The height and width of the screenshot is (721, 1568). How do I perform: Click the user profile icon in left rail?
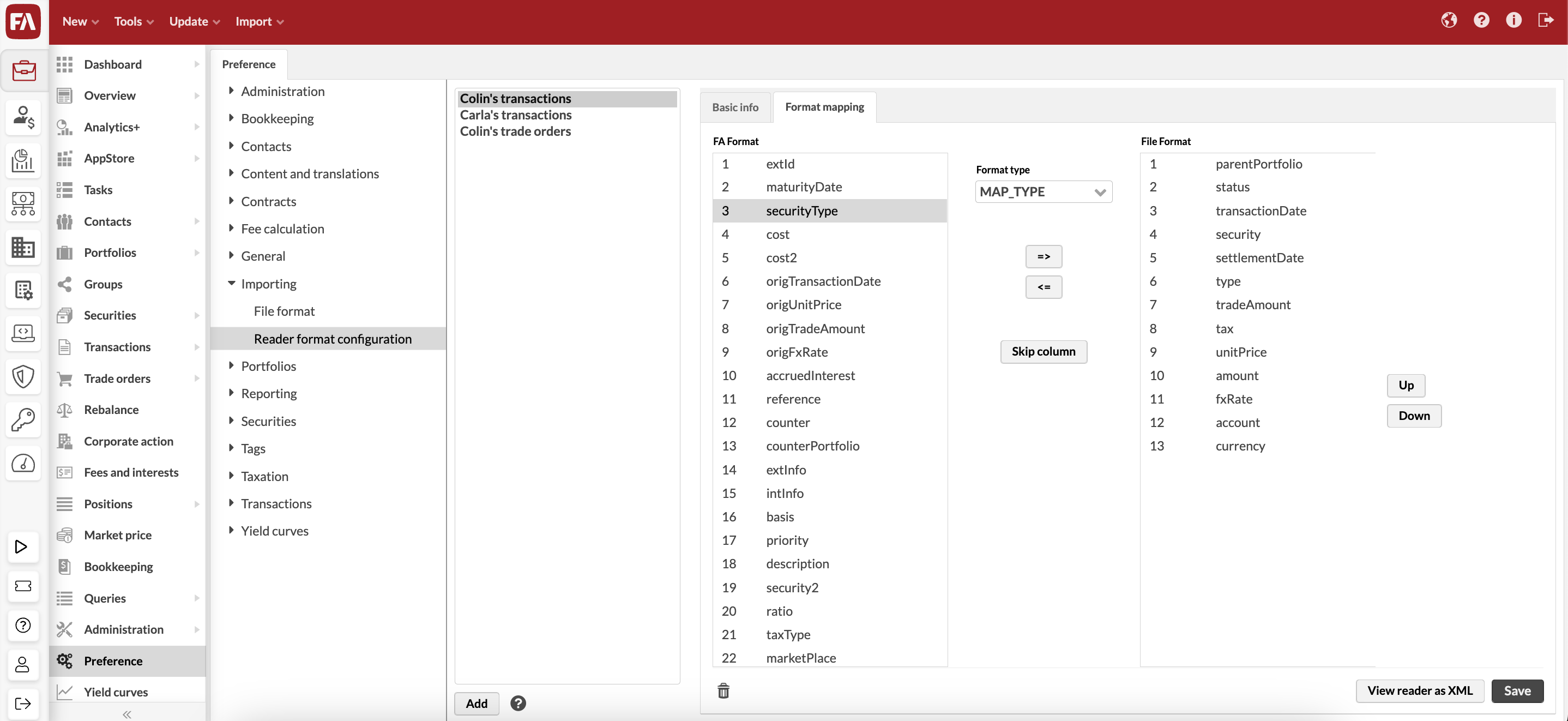point(22,664)
